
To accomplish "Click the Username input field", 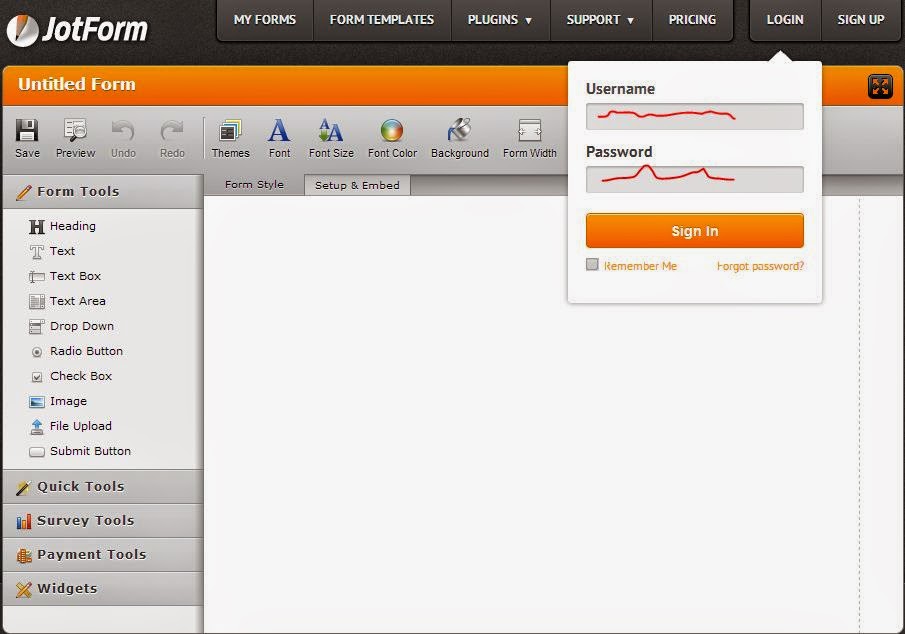I will pos(694,117).
